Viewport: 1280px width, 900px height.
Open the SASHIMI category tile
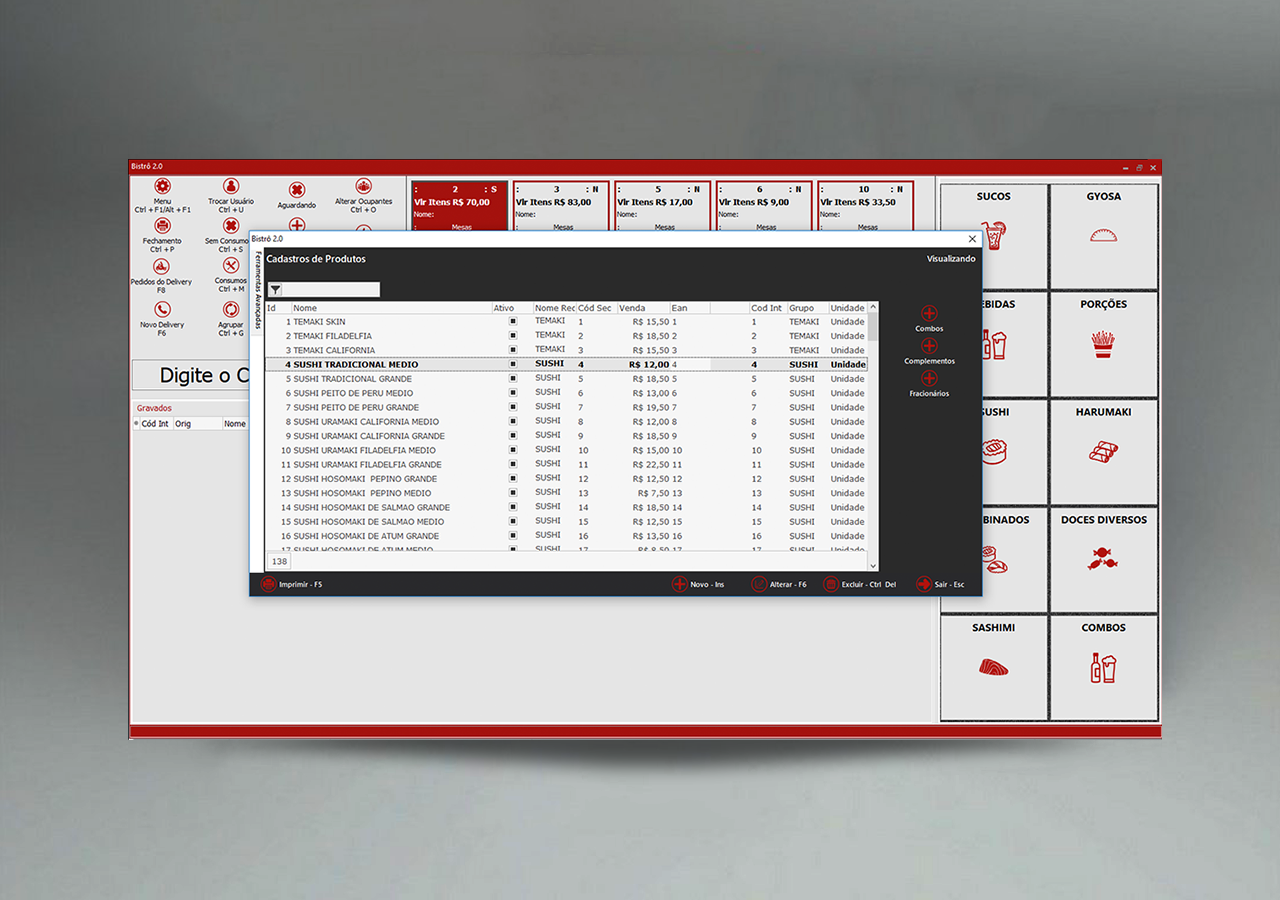pos(993,667)
